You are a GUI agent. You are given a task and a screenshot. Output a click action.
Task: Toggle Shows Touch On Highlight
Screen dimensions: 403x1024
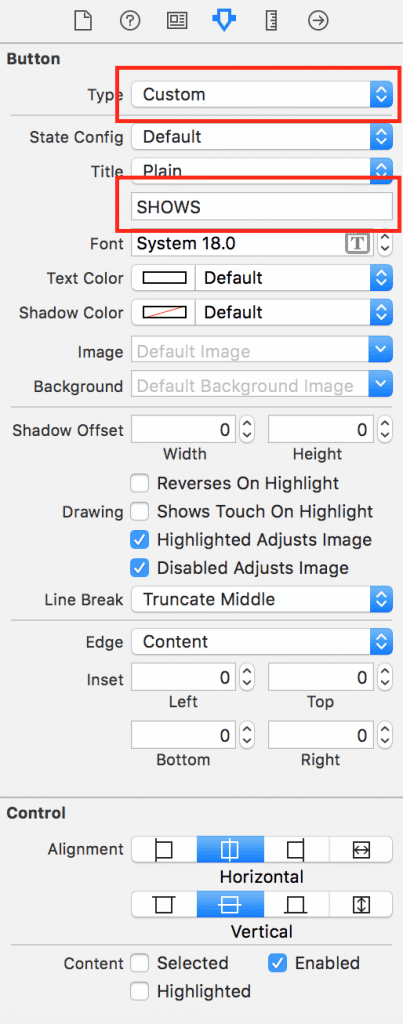[x=139, y=511]
